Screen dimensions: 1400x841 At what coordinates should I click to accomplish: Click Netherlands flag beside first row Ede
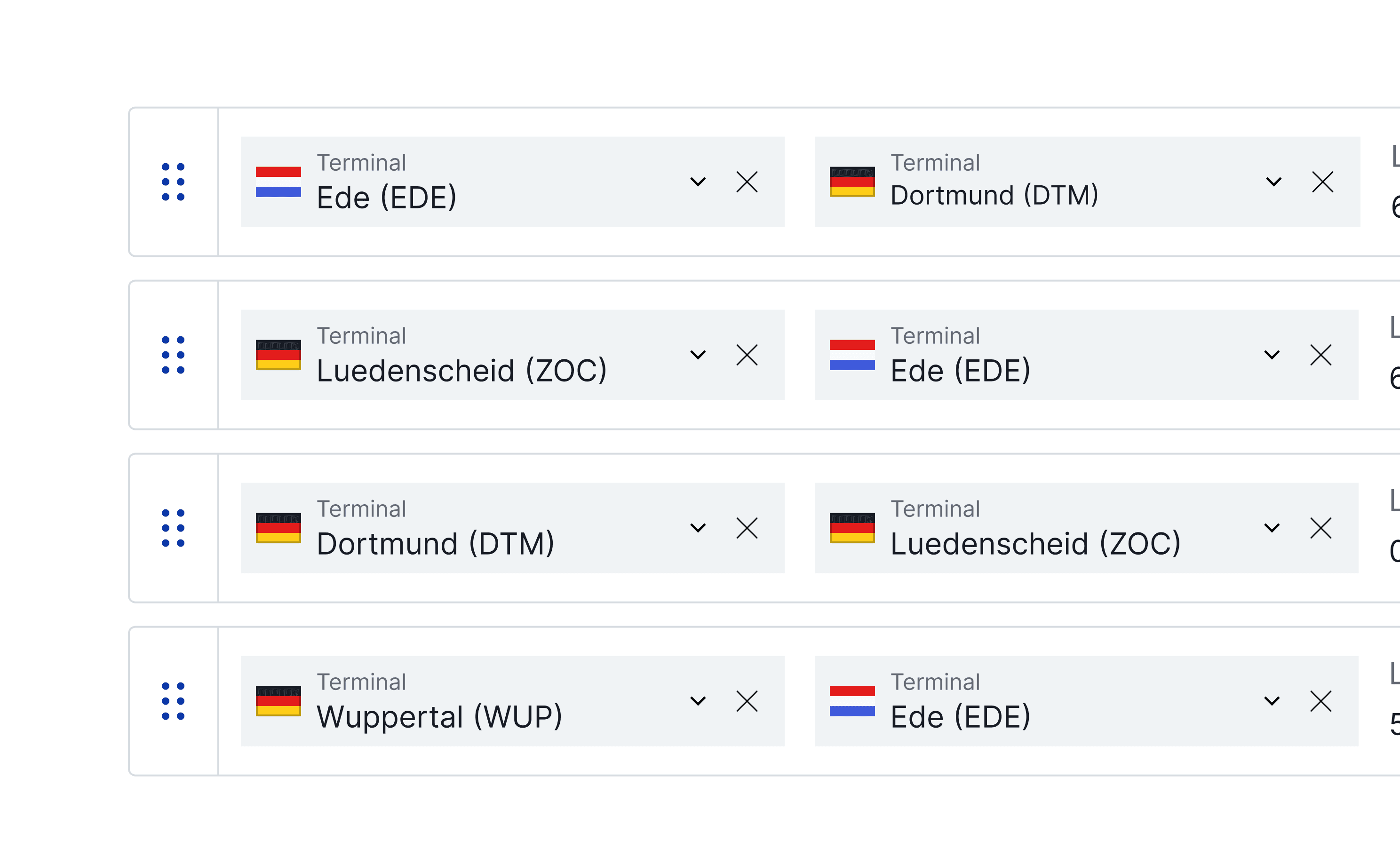click(278, 182)
